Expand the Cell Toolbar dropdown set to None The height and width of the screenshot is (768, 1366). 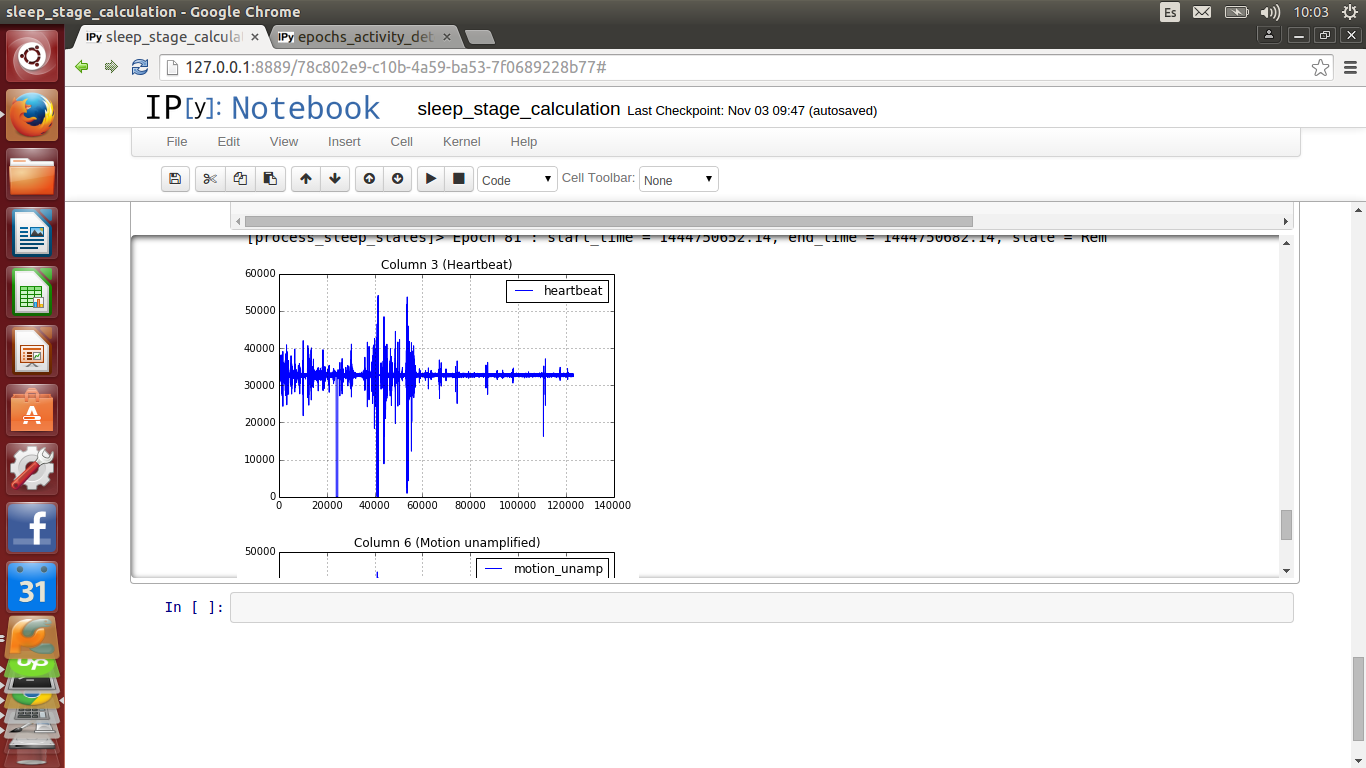tap(678, 180)
